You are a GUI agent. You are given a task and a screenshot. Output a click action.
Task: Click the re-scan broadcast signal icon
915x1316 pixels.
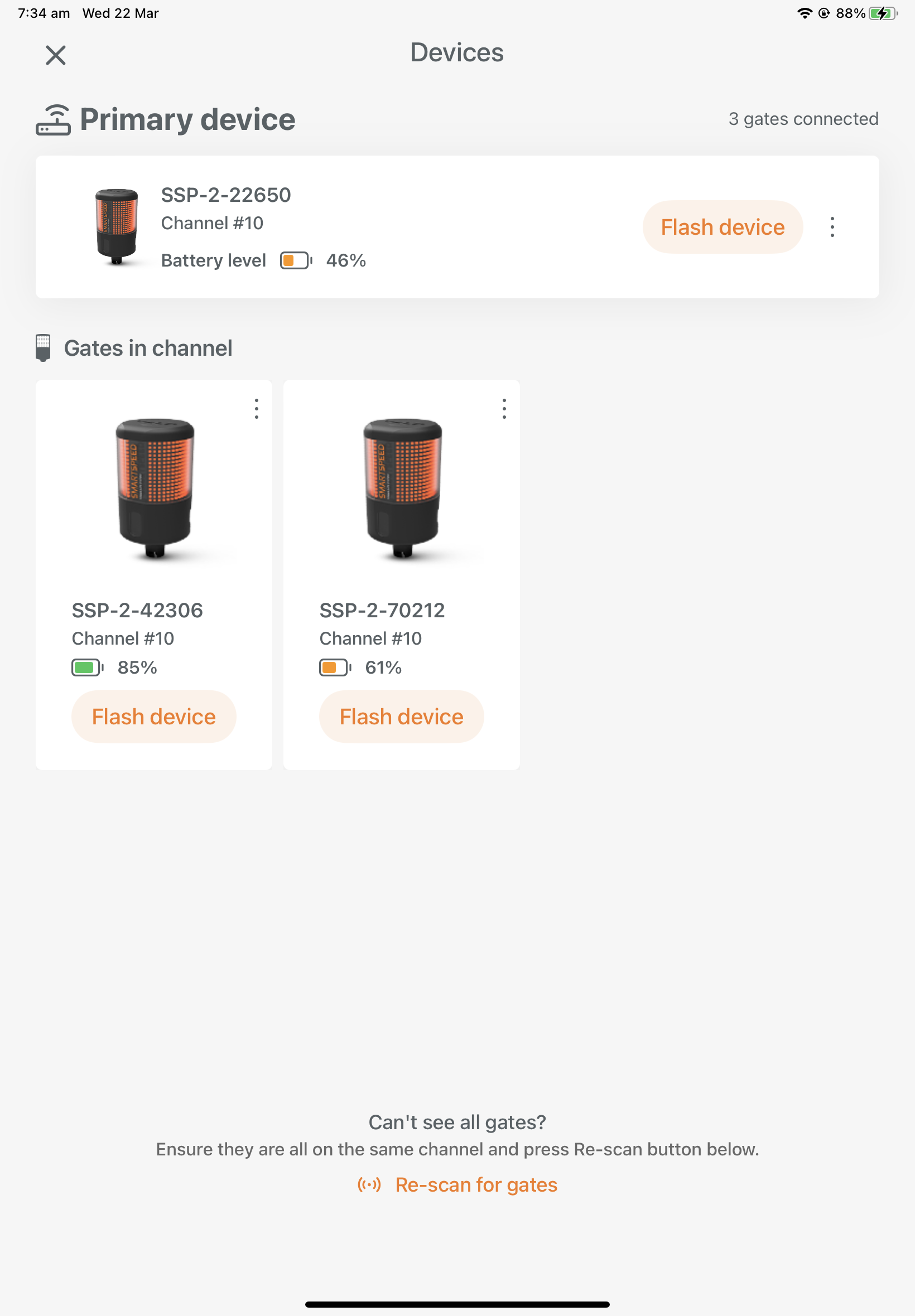[369, 1184]
